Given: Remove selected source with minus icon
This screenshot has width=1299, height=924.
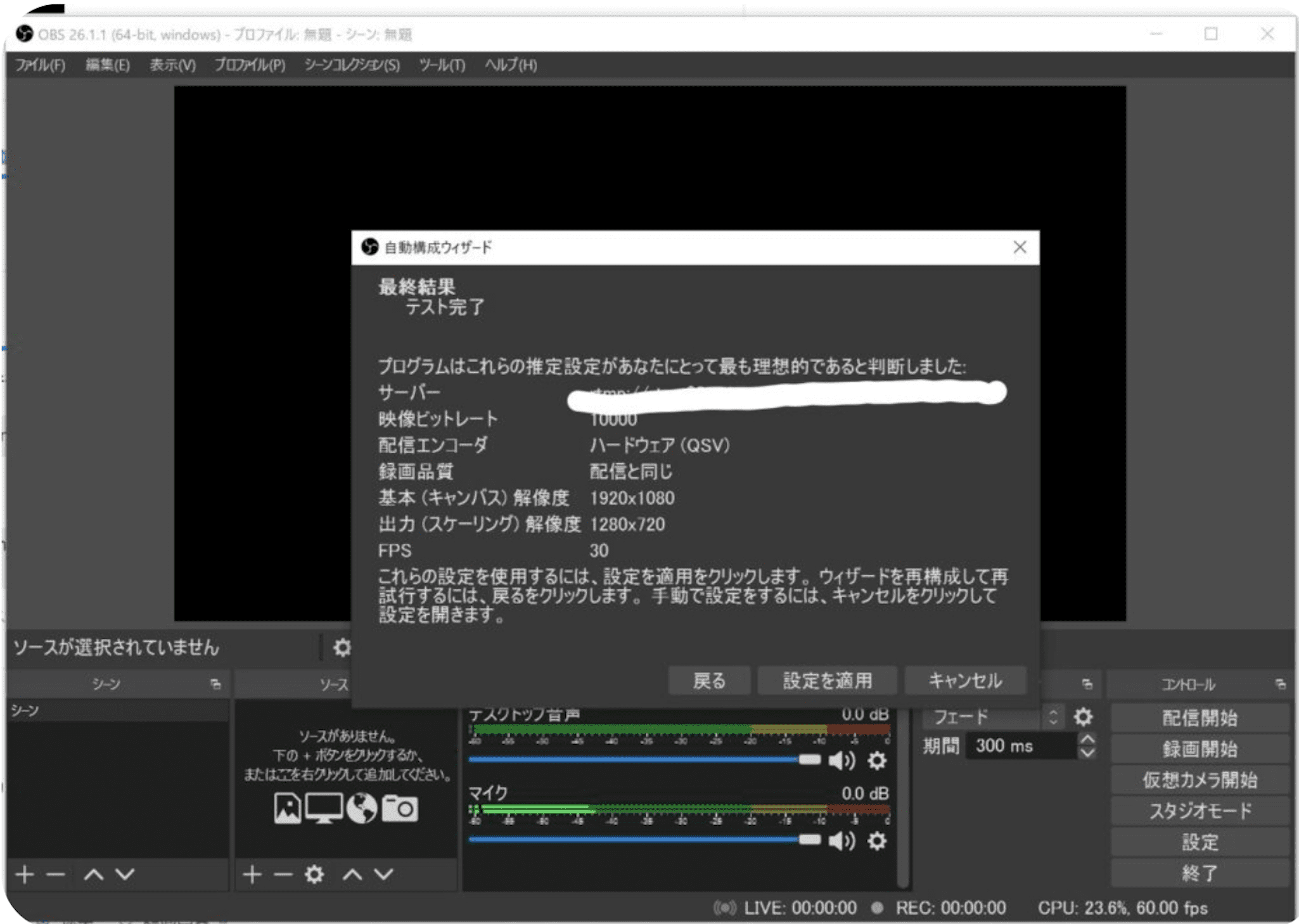Looking at the screenshot, I should [x=283, y=875].
